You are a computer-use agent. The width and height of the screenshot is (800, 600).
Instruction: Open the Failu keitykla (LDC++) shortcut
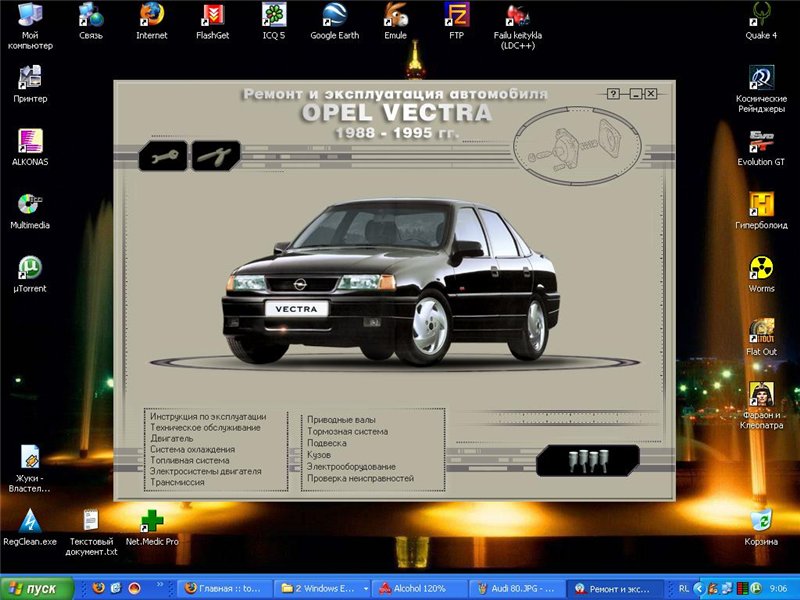coord(517,26)
